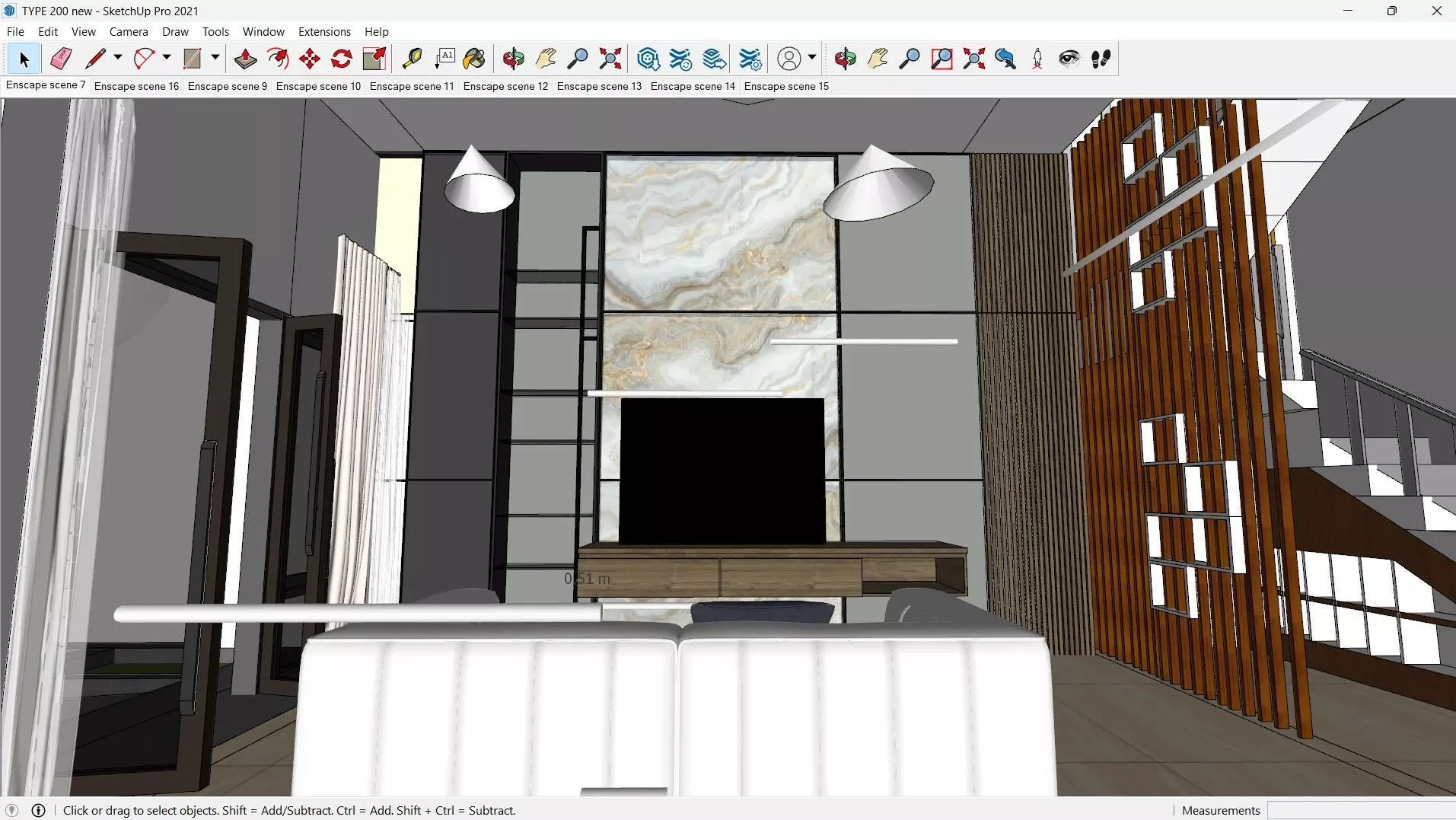Expand the Line tool dropdown arrow
Image resolution: width=1456 pixels, height=820 pixels.
(x=118, y=58)
